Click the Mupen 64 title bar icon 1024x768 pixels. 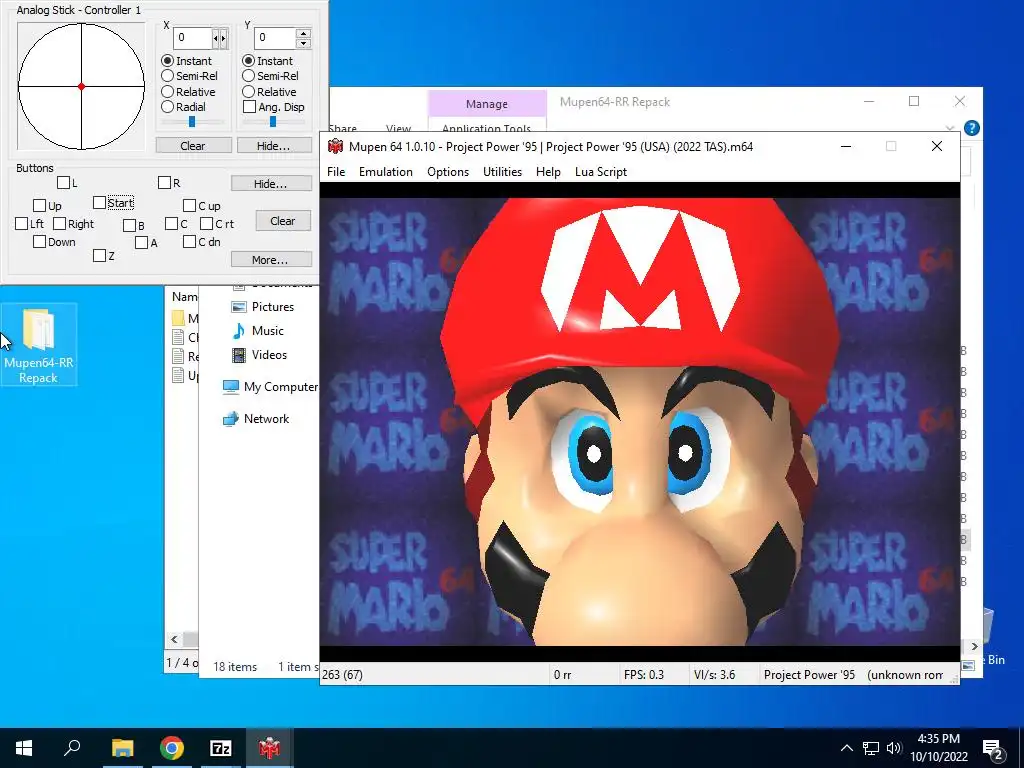point(335,146)
